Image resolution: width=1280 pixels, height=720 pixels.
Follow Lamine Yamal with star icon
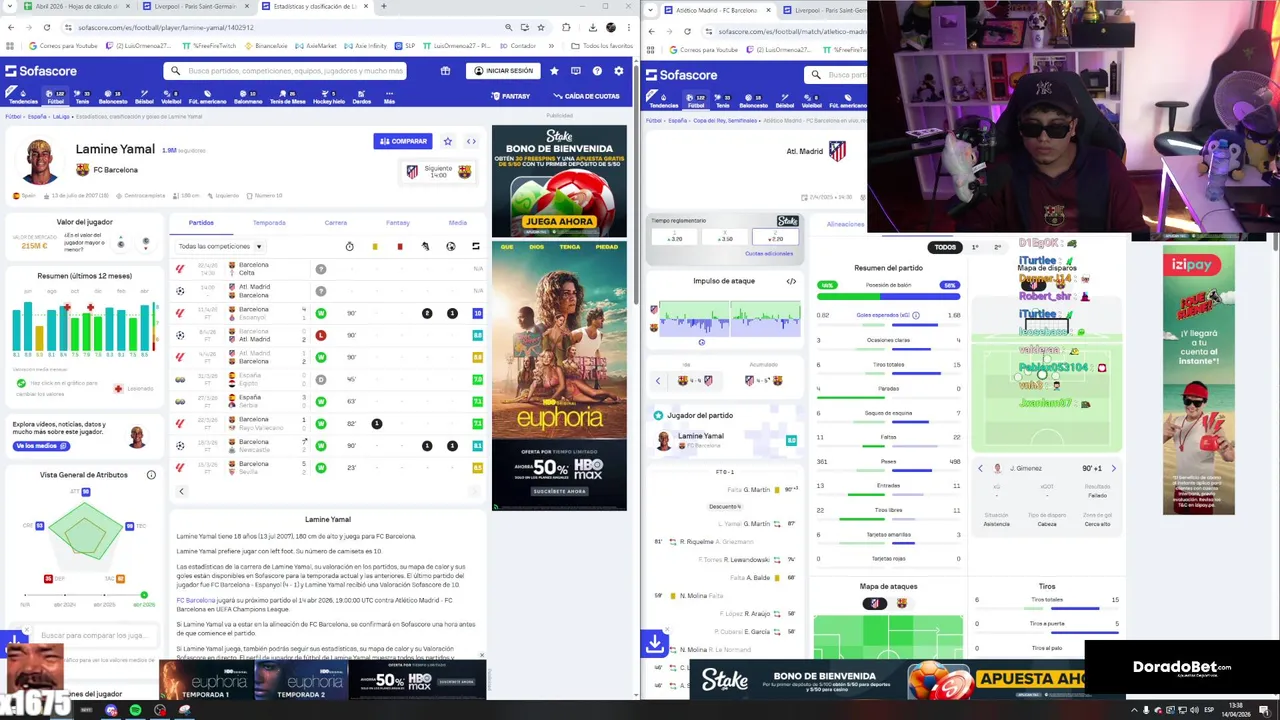point(448,141)
